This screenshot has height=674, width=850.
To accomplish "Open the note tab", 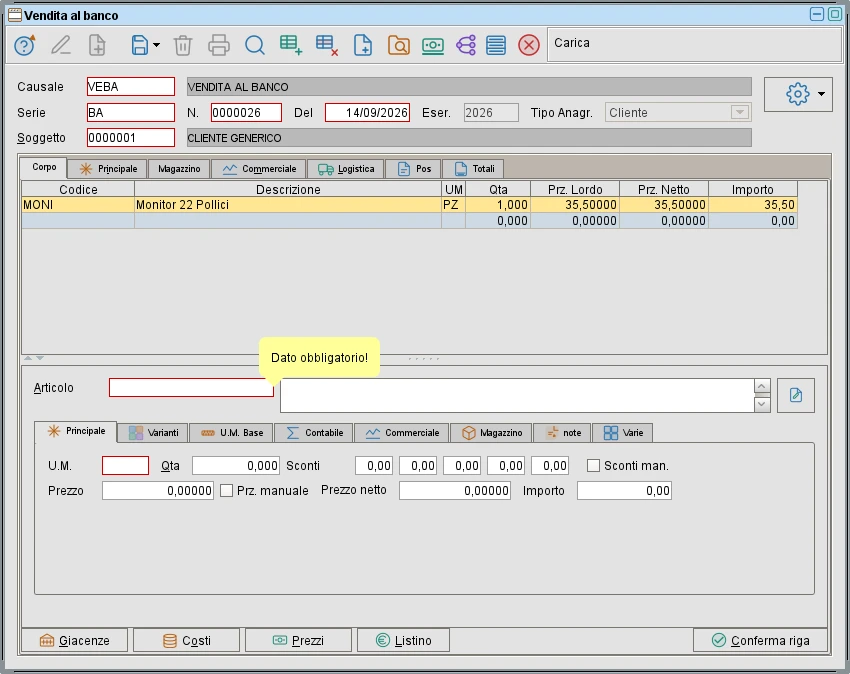I will click(x=563, y=433).
